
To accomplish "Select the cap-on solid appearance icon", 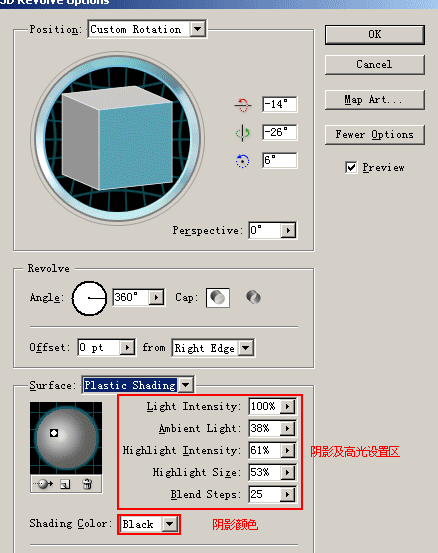I will pyautogui.click(x=218, y=297).
